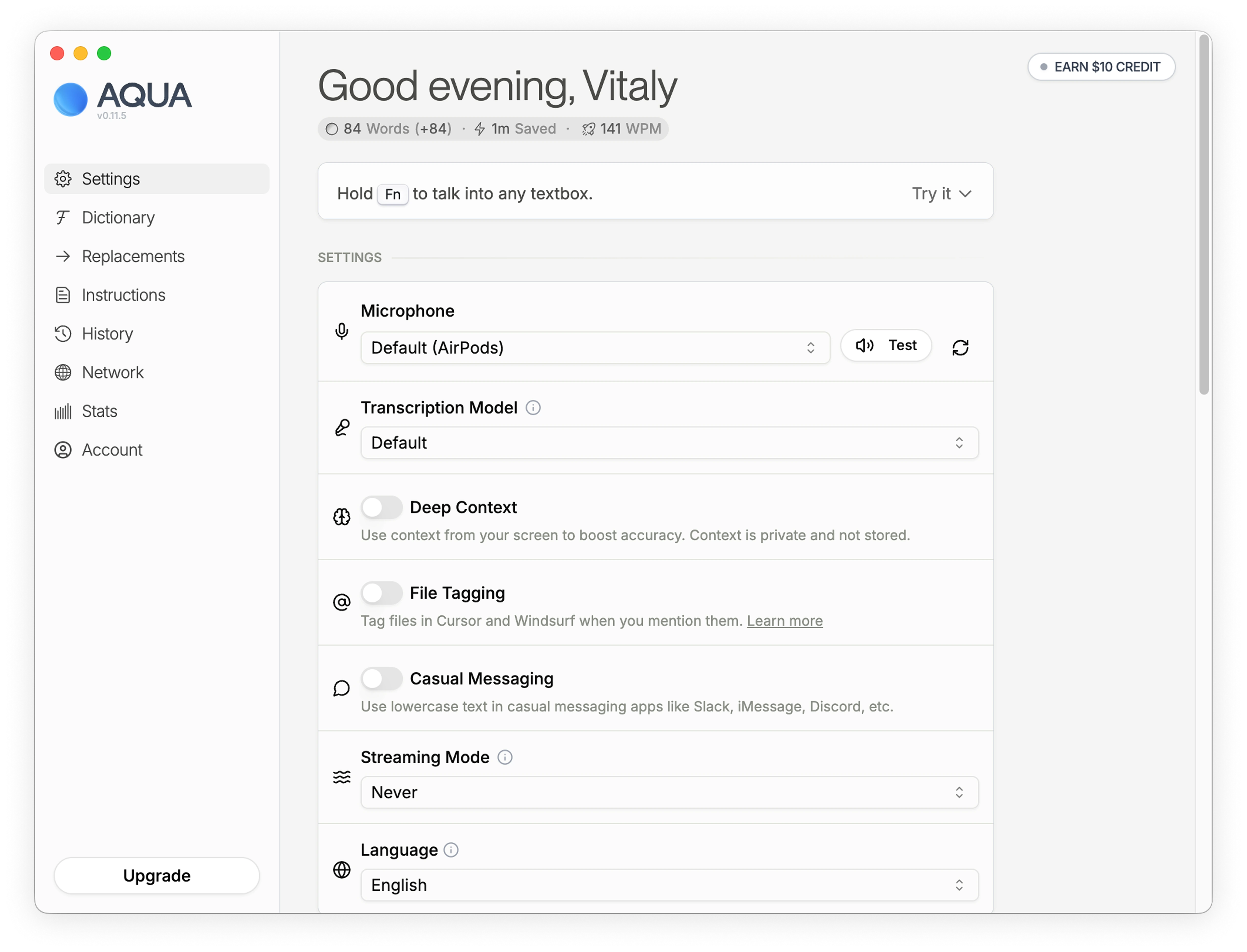Open the Transcription Model info tooltip
This screenshot has height=952, width=1247.
coord(533,408)
